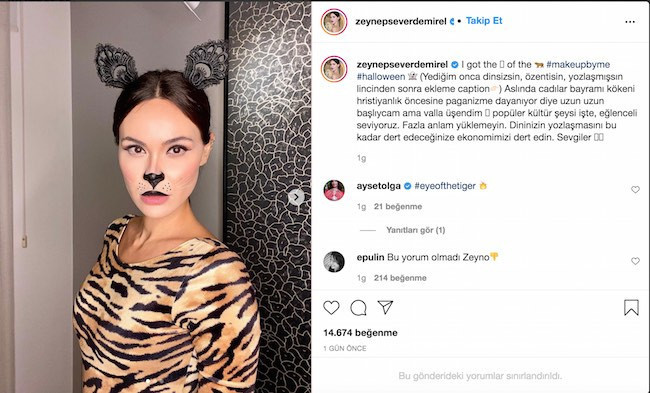Open aysetolga username link
This screenshot has height=393, width=650.
click(378, 186)
